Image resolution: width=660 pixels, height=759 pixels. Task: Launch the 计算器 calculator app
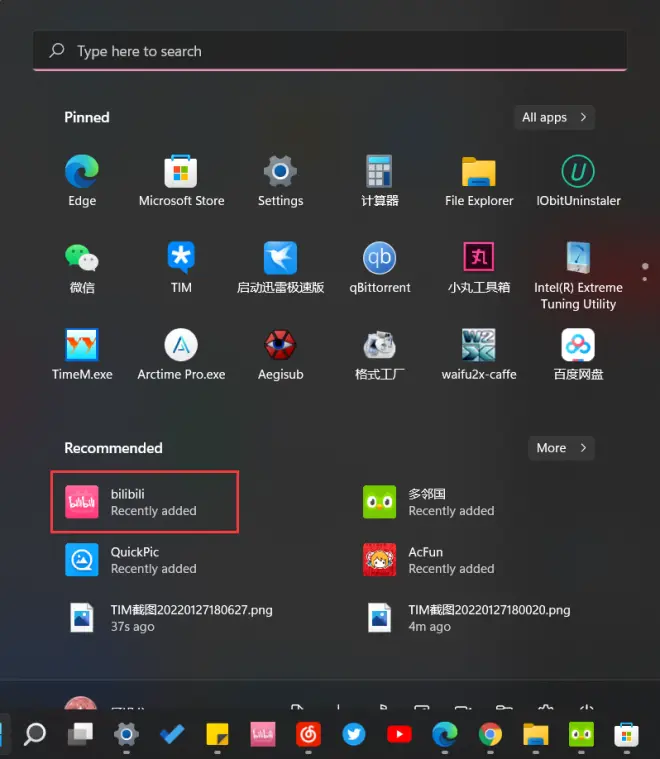point(380,181)
